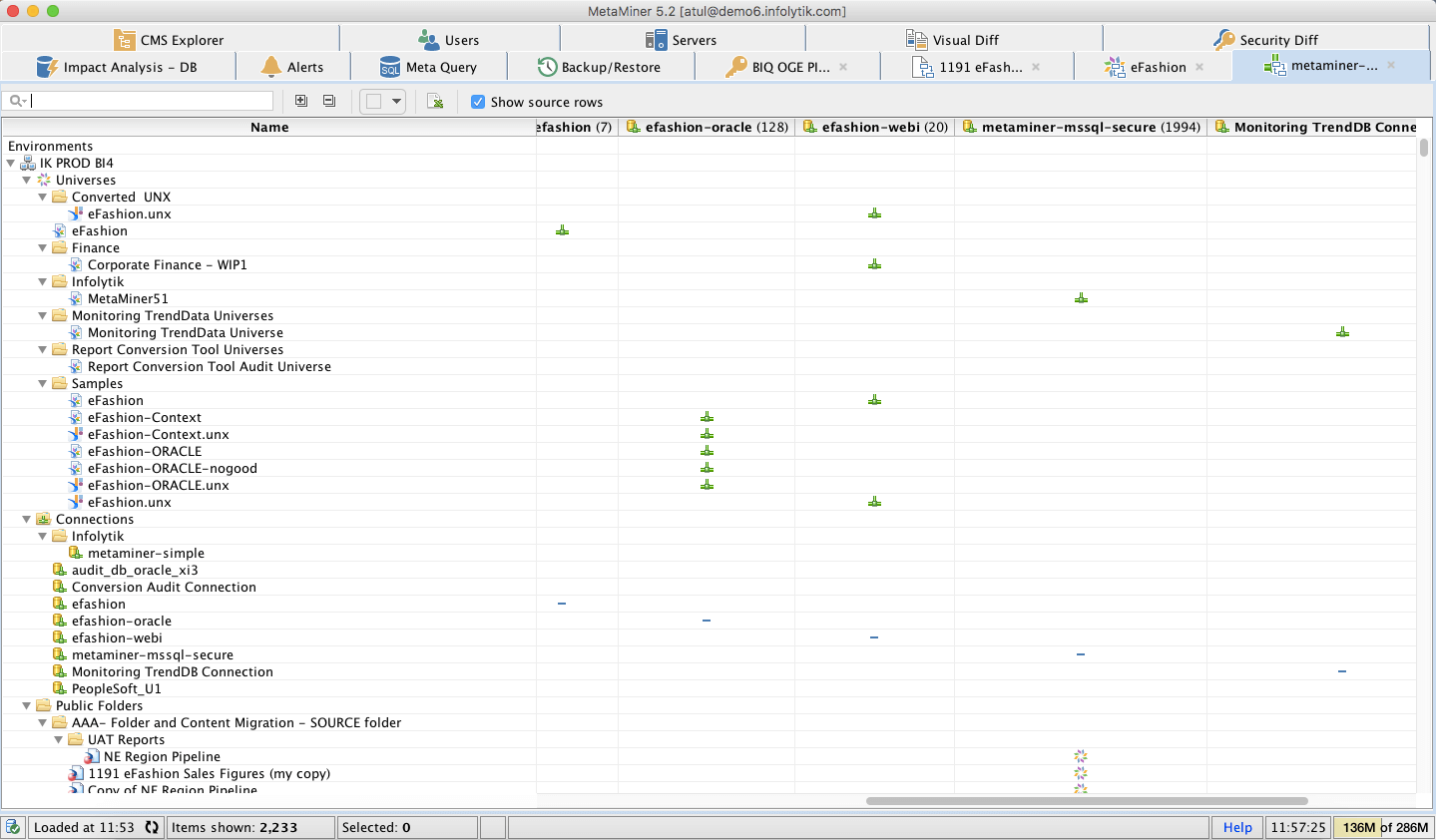The width and height of the screenshot is (1436, 840).
Task: Collapse the Report Conversion Tool Universes folder
Action: 43,349
